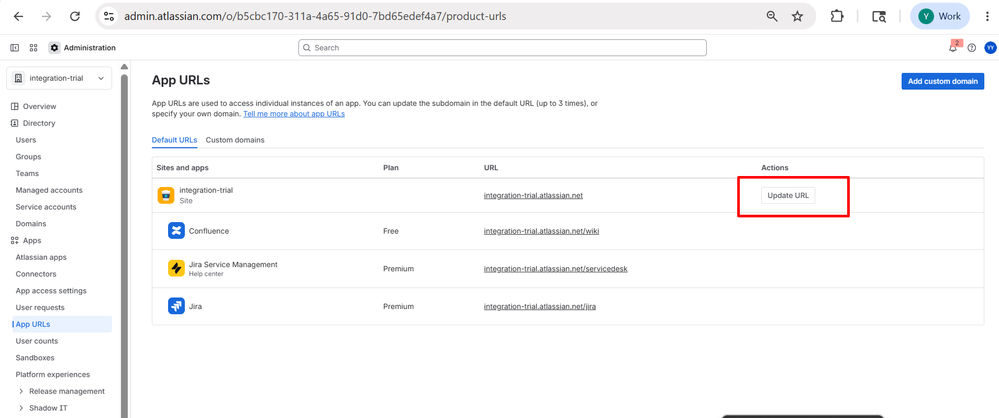Open the integration-trial.atlassian.net link
The image size is (999, 418).
click(533, 196)
